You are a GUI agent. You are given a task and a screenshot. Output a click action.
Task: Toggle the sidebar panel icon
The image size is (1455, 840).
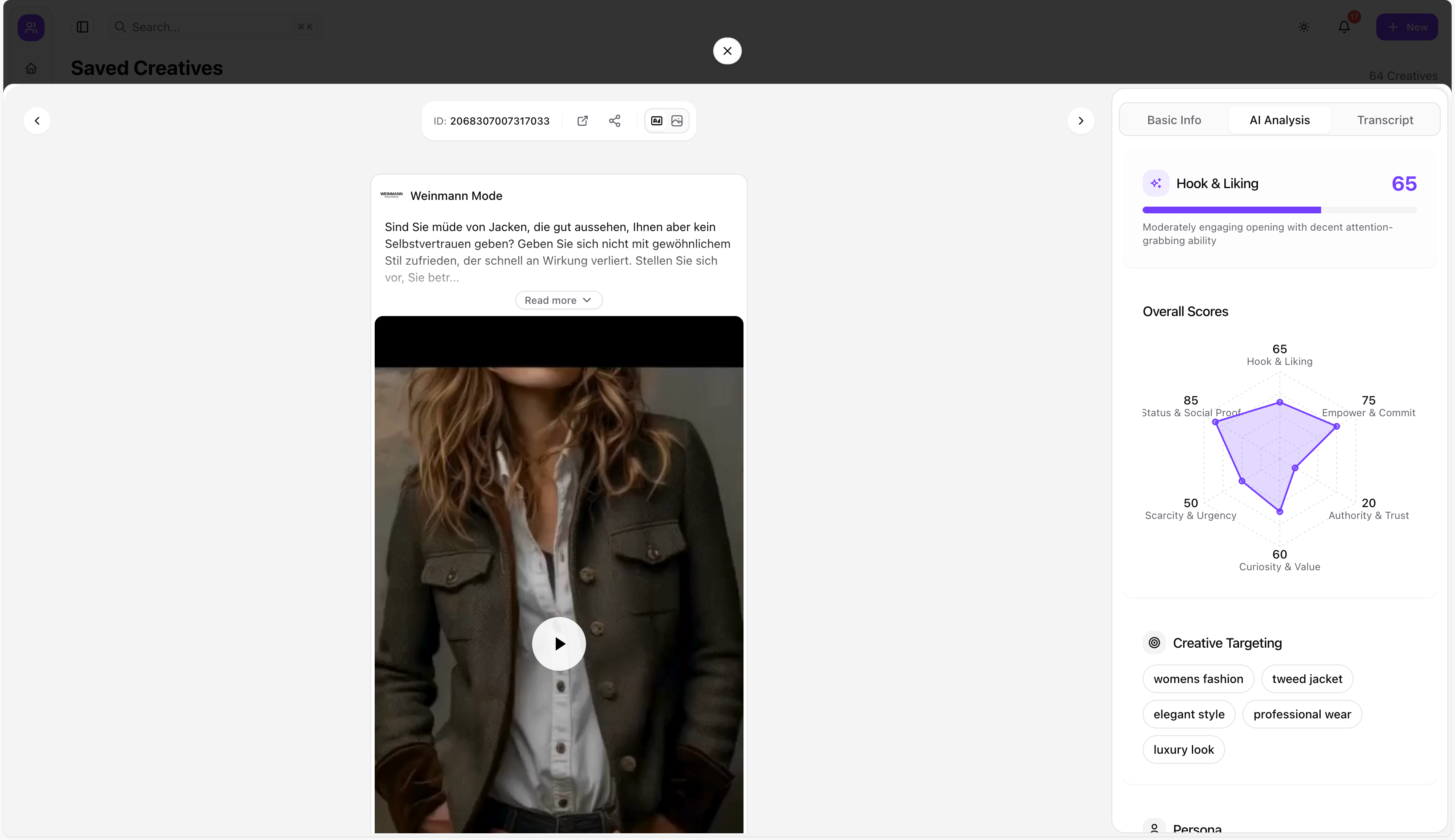(x=83, y=27)
